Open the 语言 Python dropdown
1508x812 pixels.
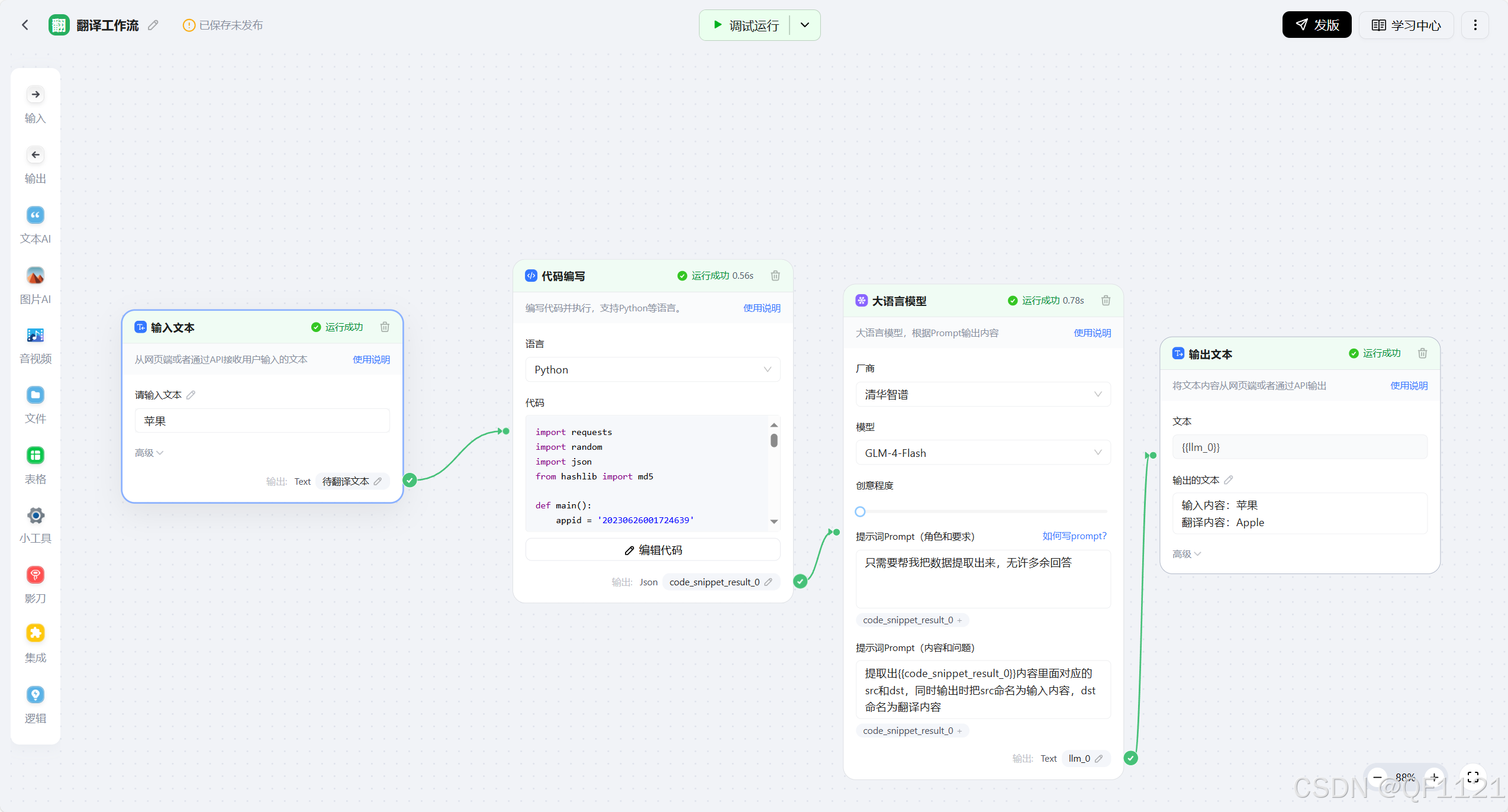pyautogui.click(x=652, y=370)
